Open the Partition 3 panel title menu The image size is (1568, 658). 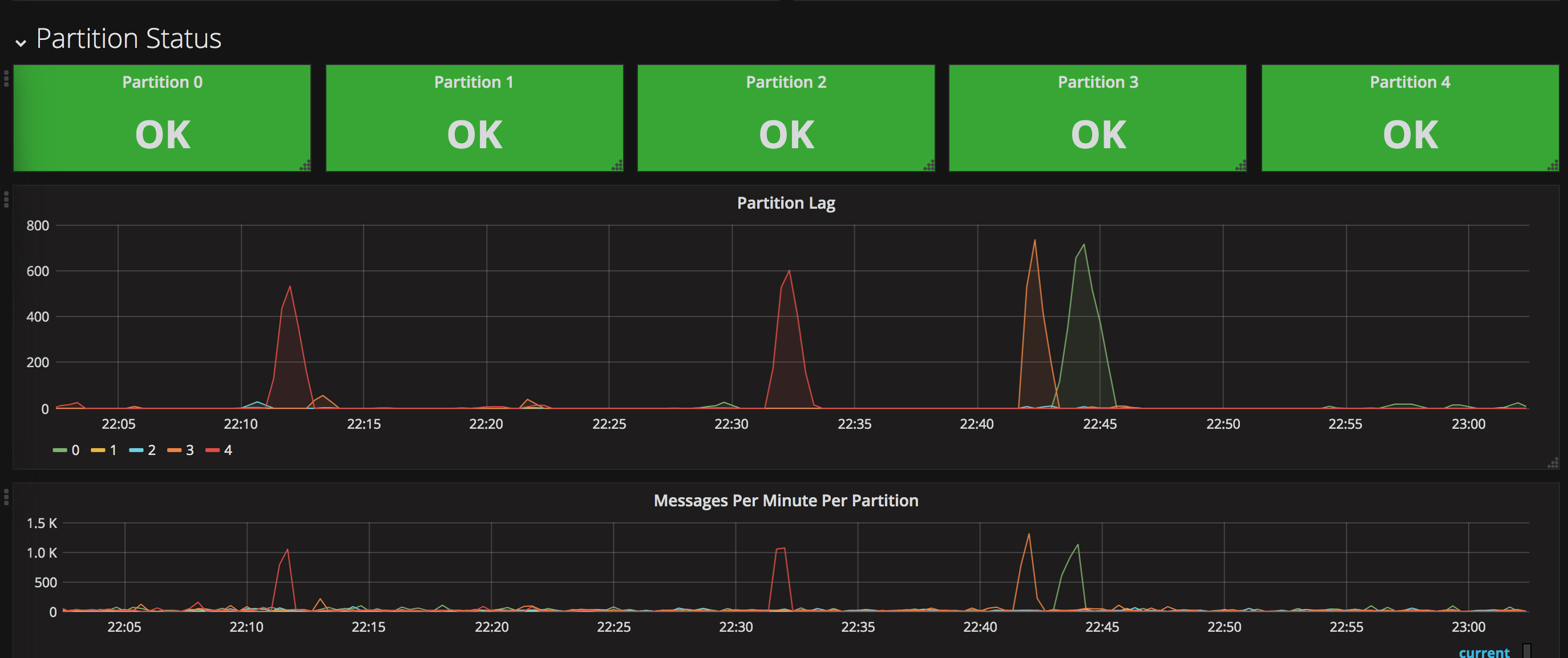(1097, 82)
